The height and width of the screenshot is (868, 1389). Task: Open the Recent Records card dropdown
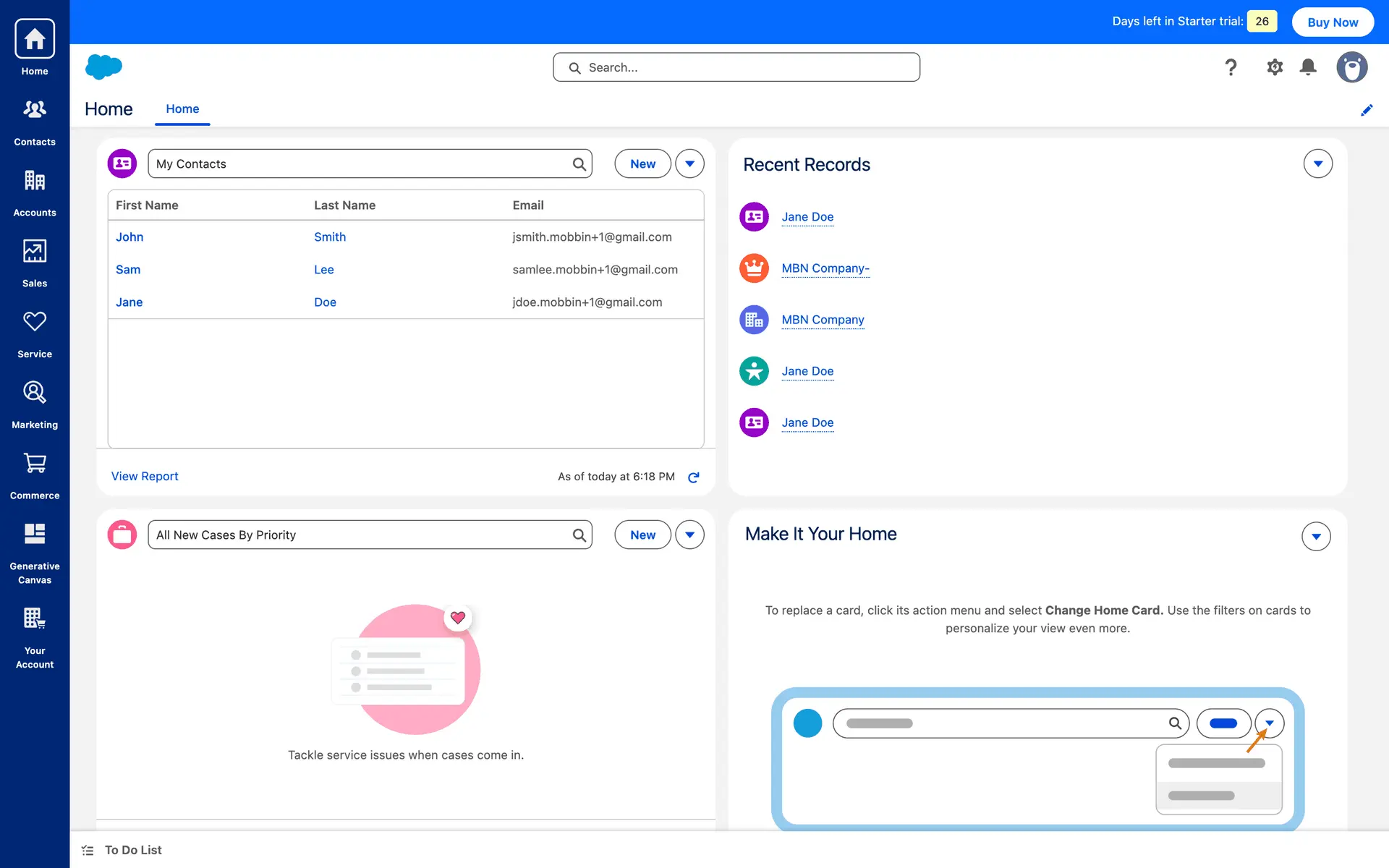(1317, 163)
